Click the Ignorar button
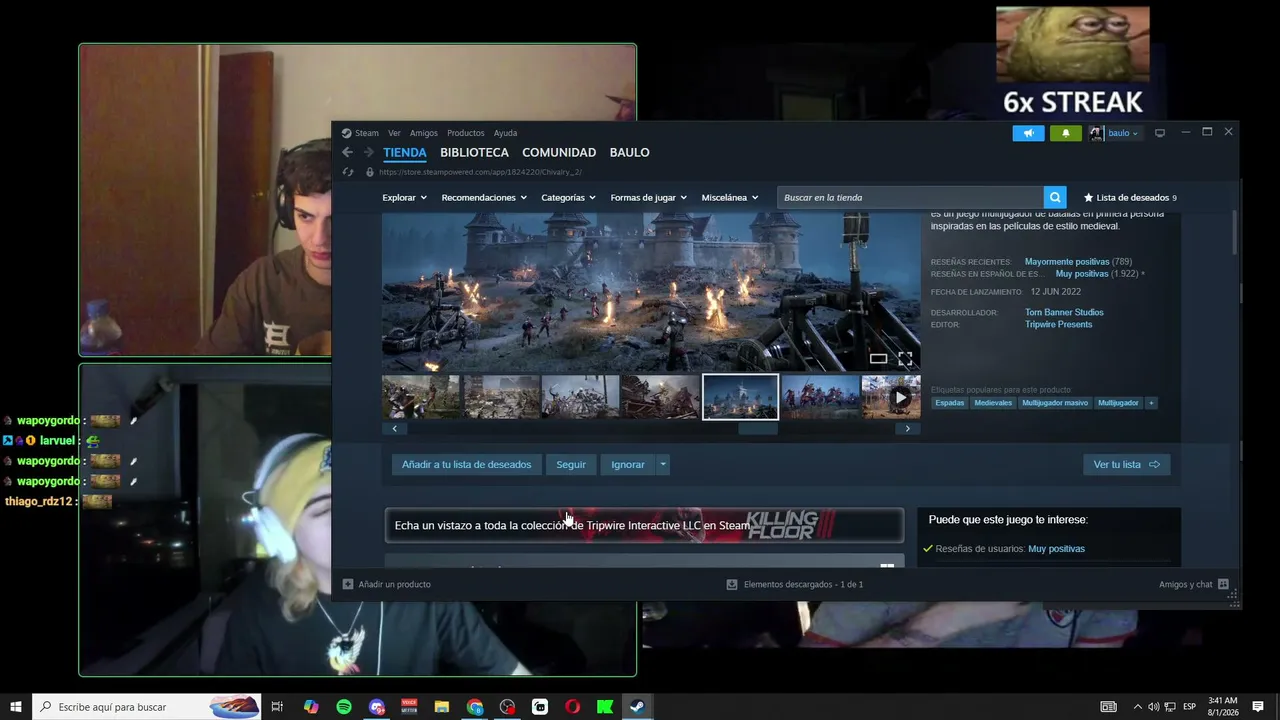Image resolution: width=1280 pixels, height=720 pixels. coord(628,464)
